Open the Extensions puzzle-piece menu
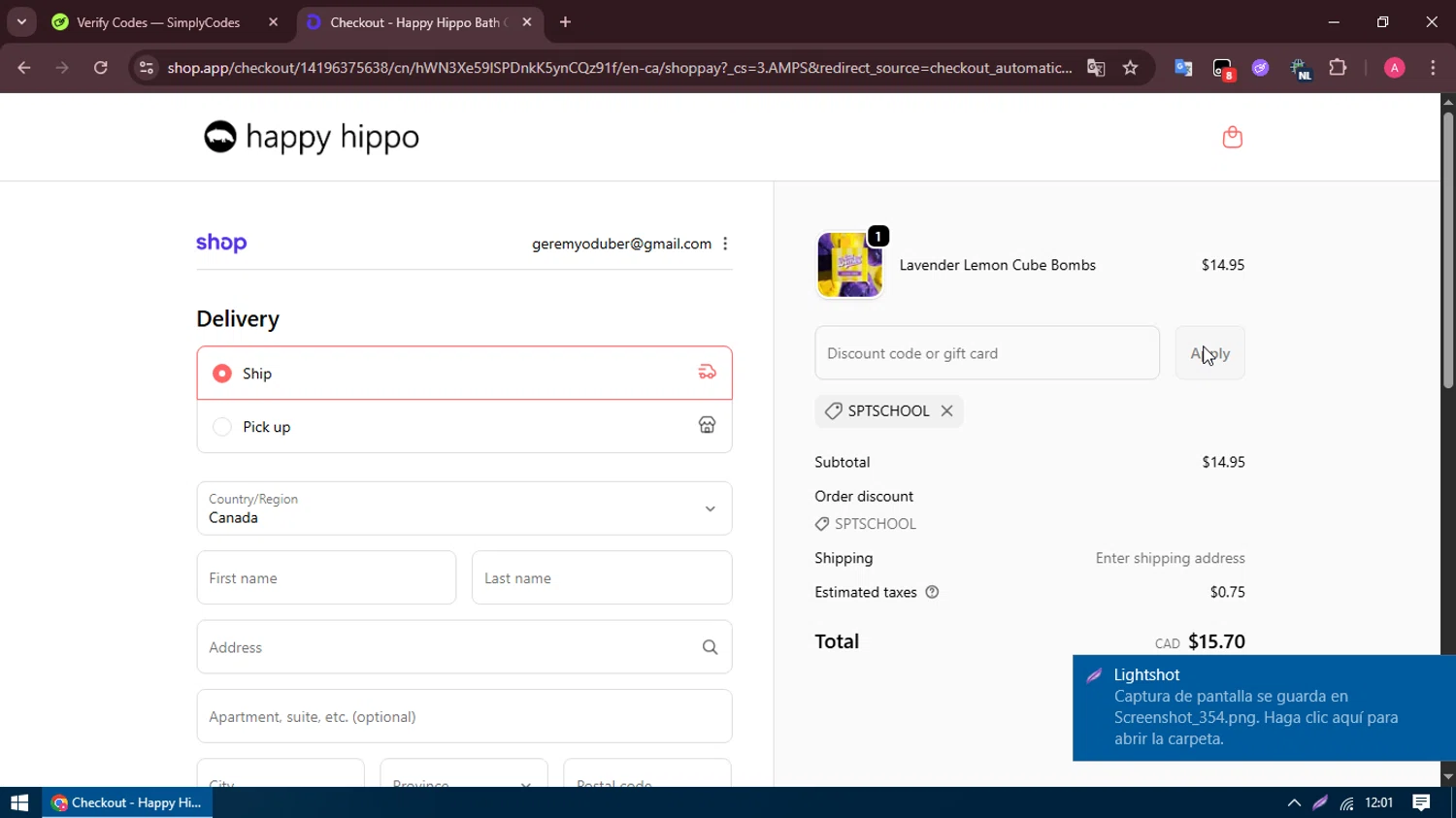The width and height of the screenshot is (1456, 818). coord(1338,68)
